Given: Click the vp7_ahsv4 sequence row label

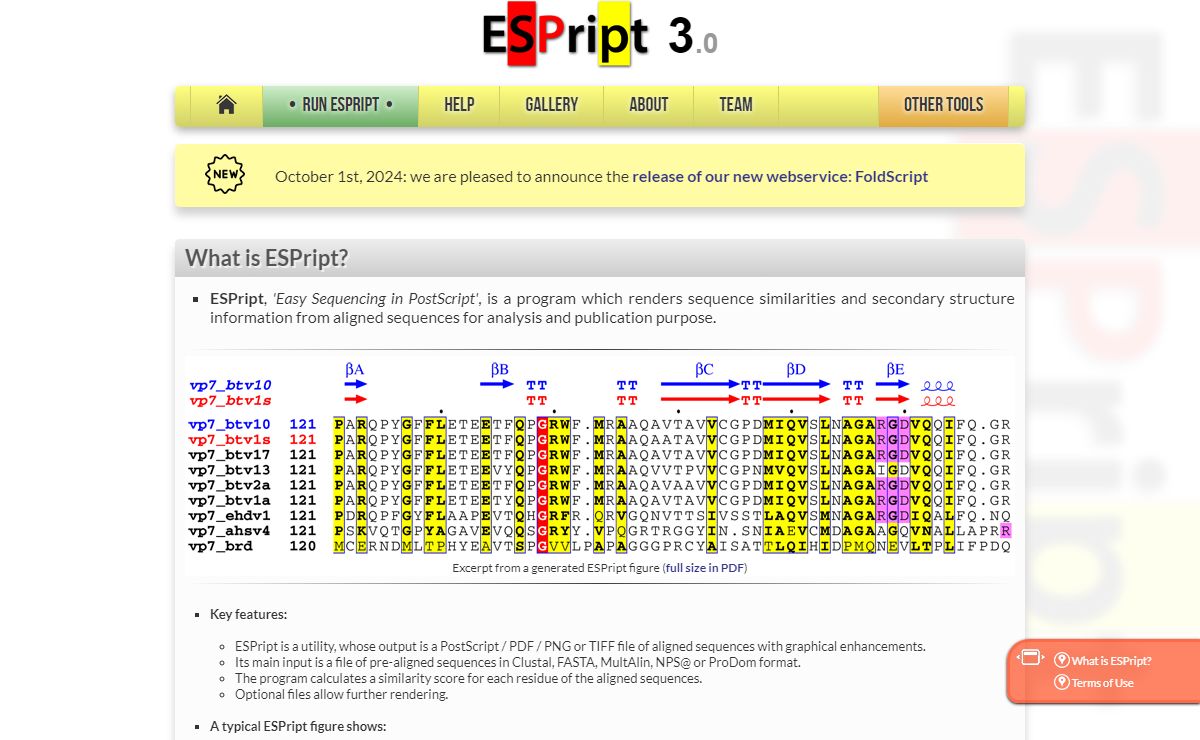Looking at the screenshot, I should coord(229,531).
